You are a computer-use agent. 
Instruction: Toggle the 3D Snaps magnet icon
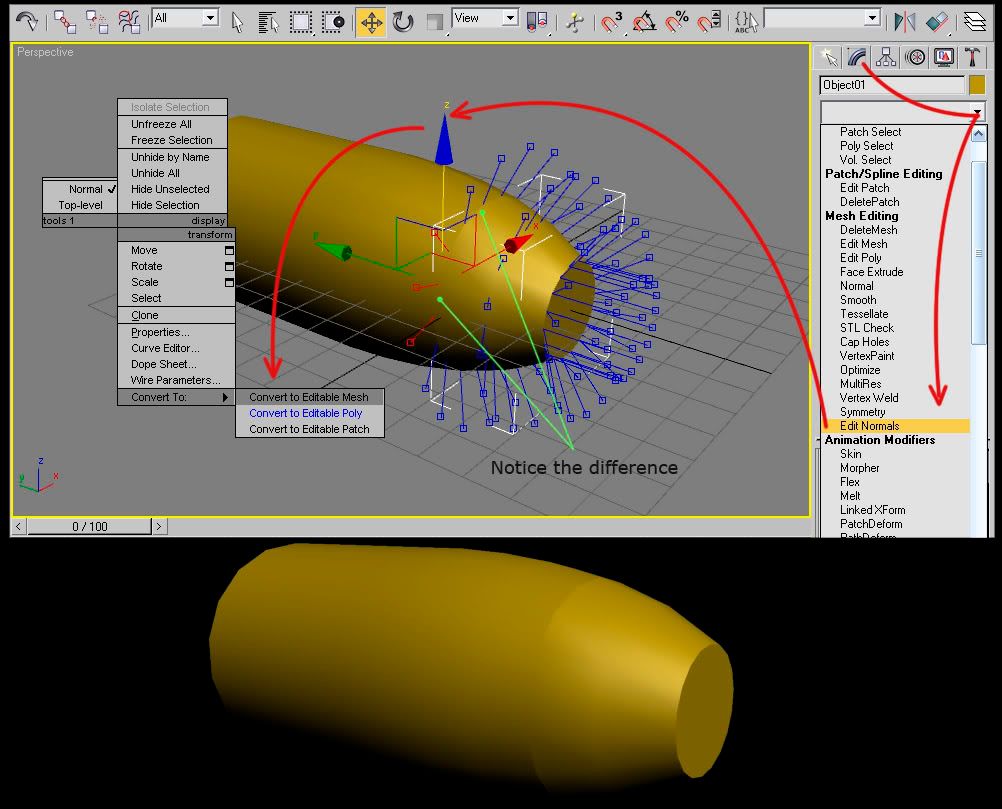pos(612,21)
